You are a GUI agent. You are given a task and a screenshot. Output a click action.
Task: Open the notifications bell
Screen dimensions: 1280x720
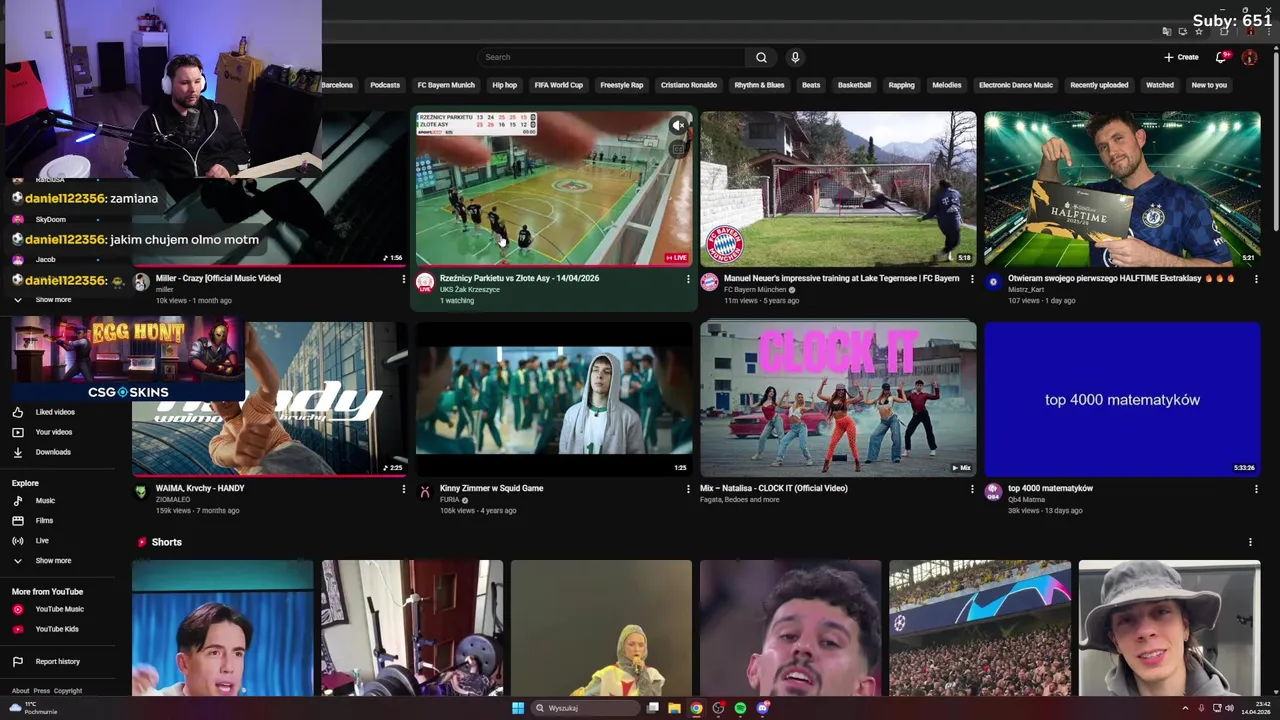pyautogui.click(x=1221, y=57)
